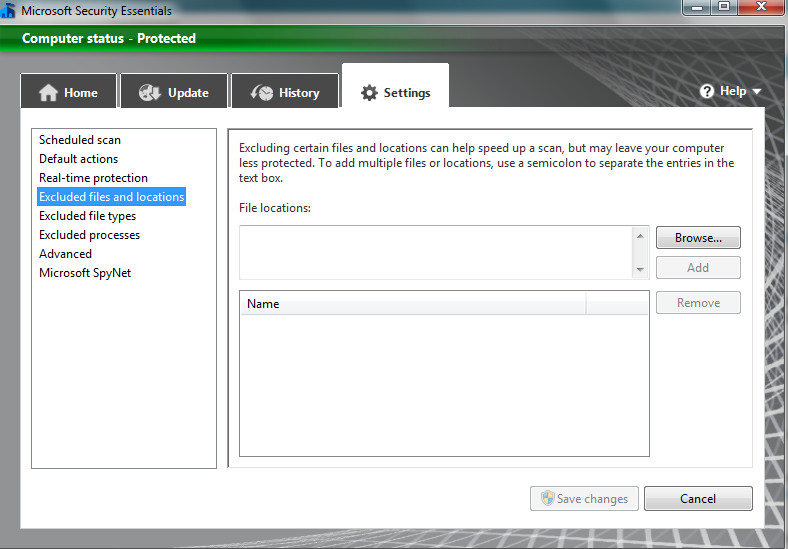Choose Real-time protection settings

pyautogui.click(x=93, y=178)
